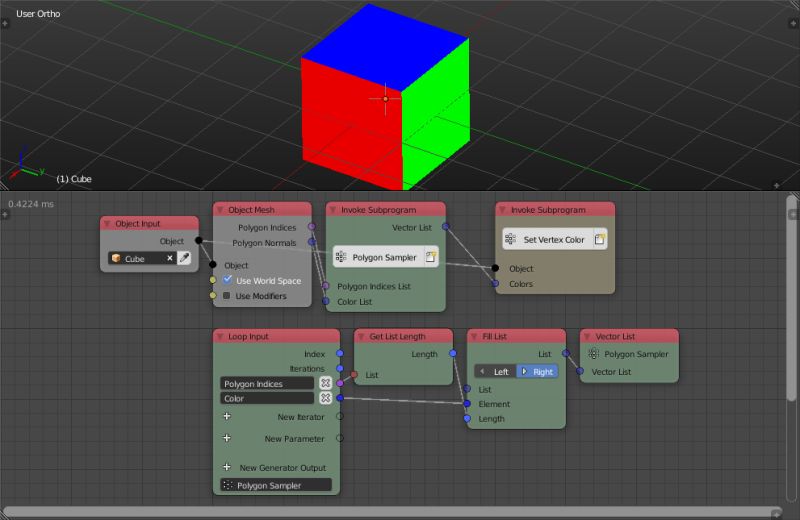Click the node editor horizontal scrollbar
The image size is (800, 520).
point(391,512)
